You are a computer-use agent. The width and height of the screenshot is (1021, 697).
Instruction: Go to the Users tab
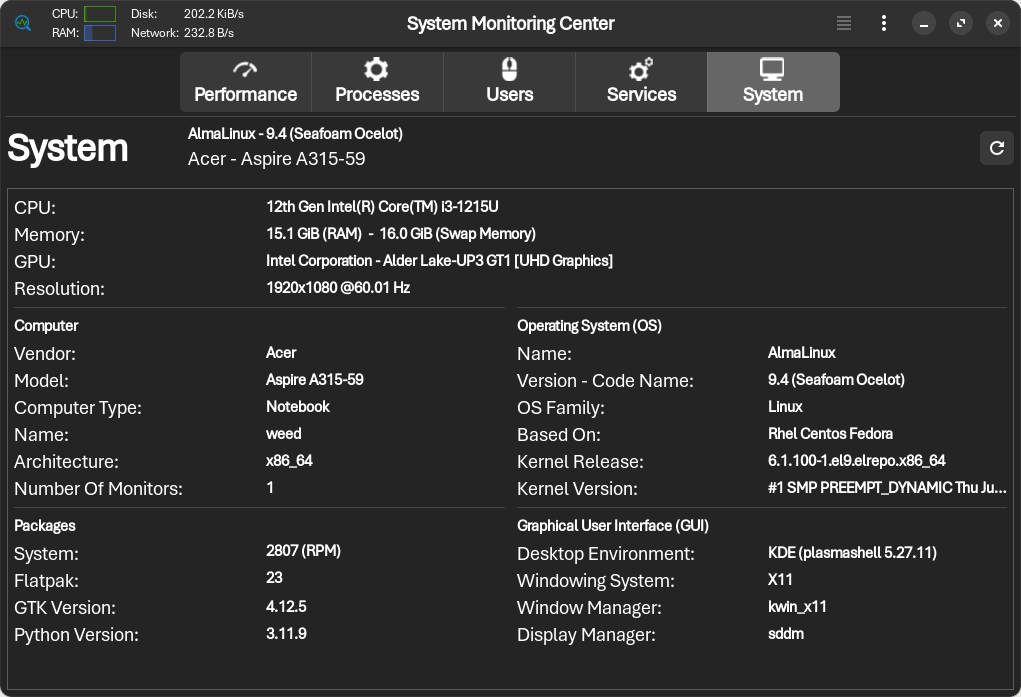point(509,82)
